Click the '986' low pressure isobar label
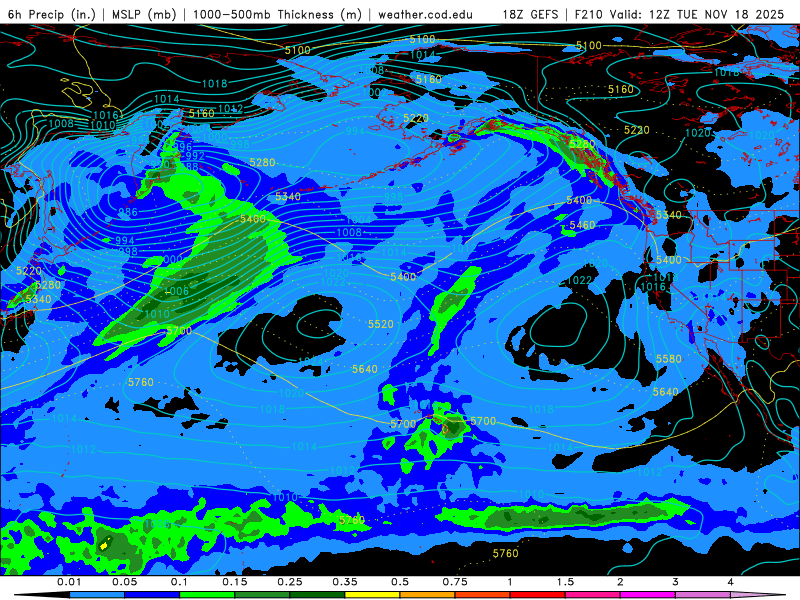 pyautogui.click(x=128, y=212)
